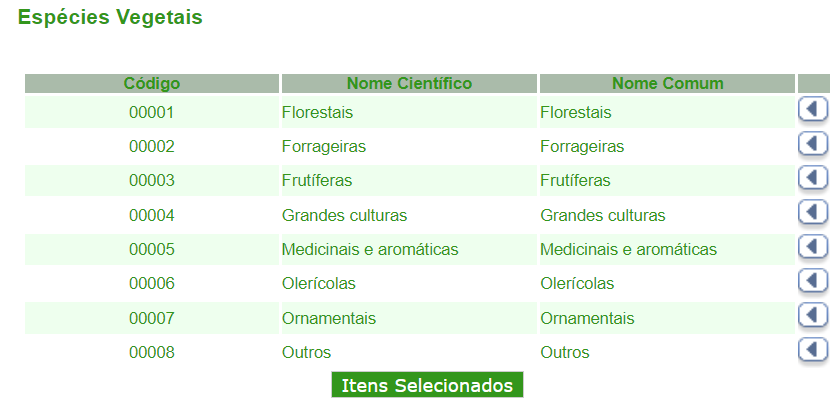Click Frutíferas in Nome Comum column
Image resolution: width=839 pixels, height=420 pixels.
[575, 181]
